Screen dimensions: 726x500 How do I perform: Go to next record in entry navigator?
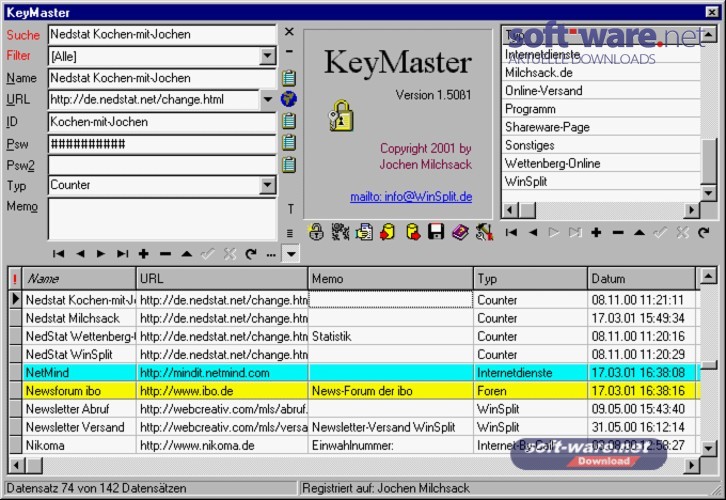tap(100, 254)
